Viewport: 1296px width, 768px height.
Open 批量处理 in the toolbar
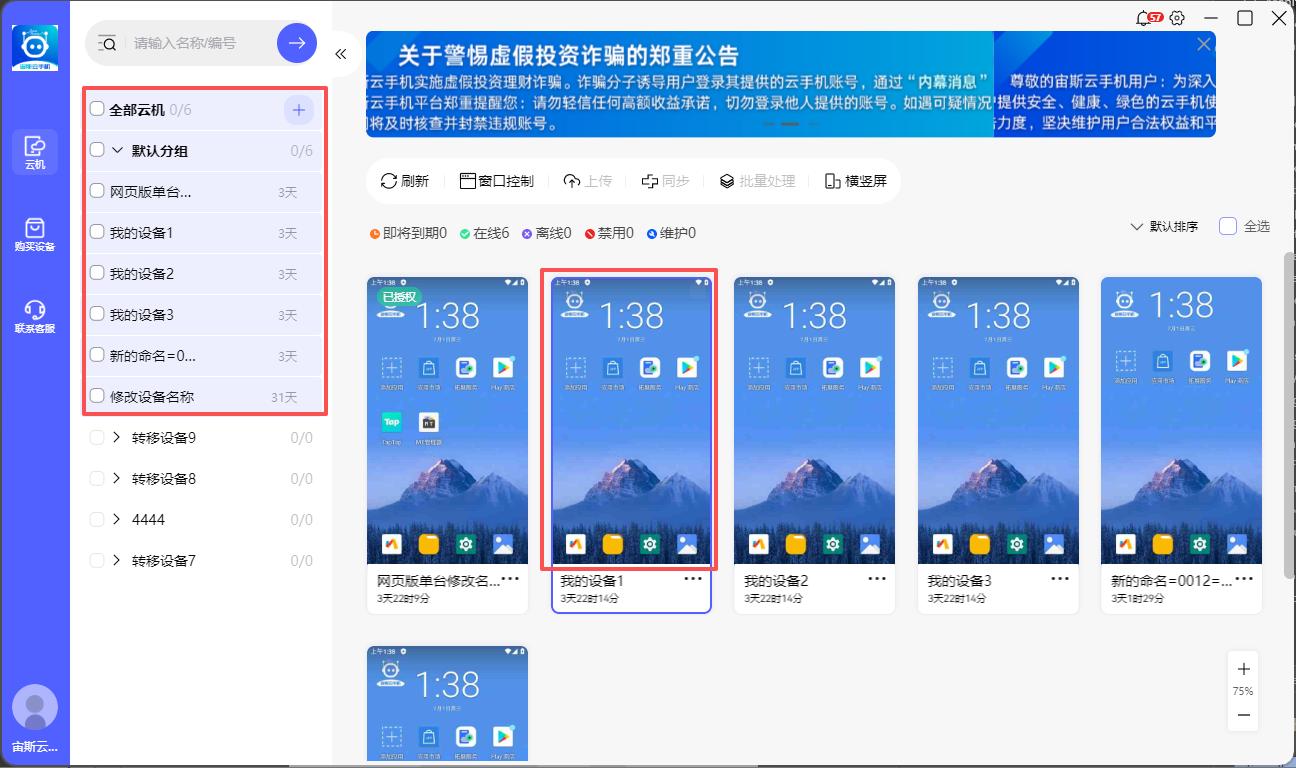[x=757, y=181]
